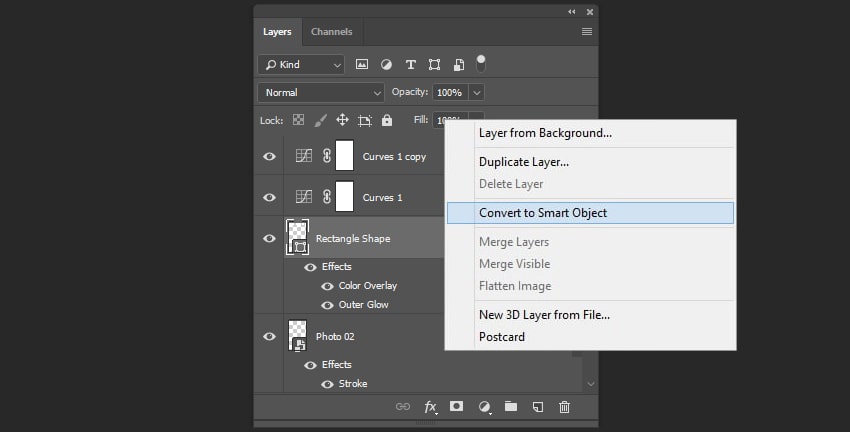
Task: Click layers list scroll down arrow
Action: pyautogui.click(x=591, y=384)
